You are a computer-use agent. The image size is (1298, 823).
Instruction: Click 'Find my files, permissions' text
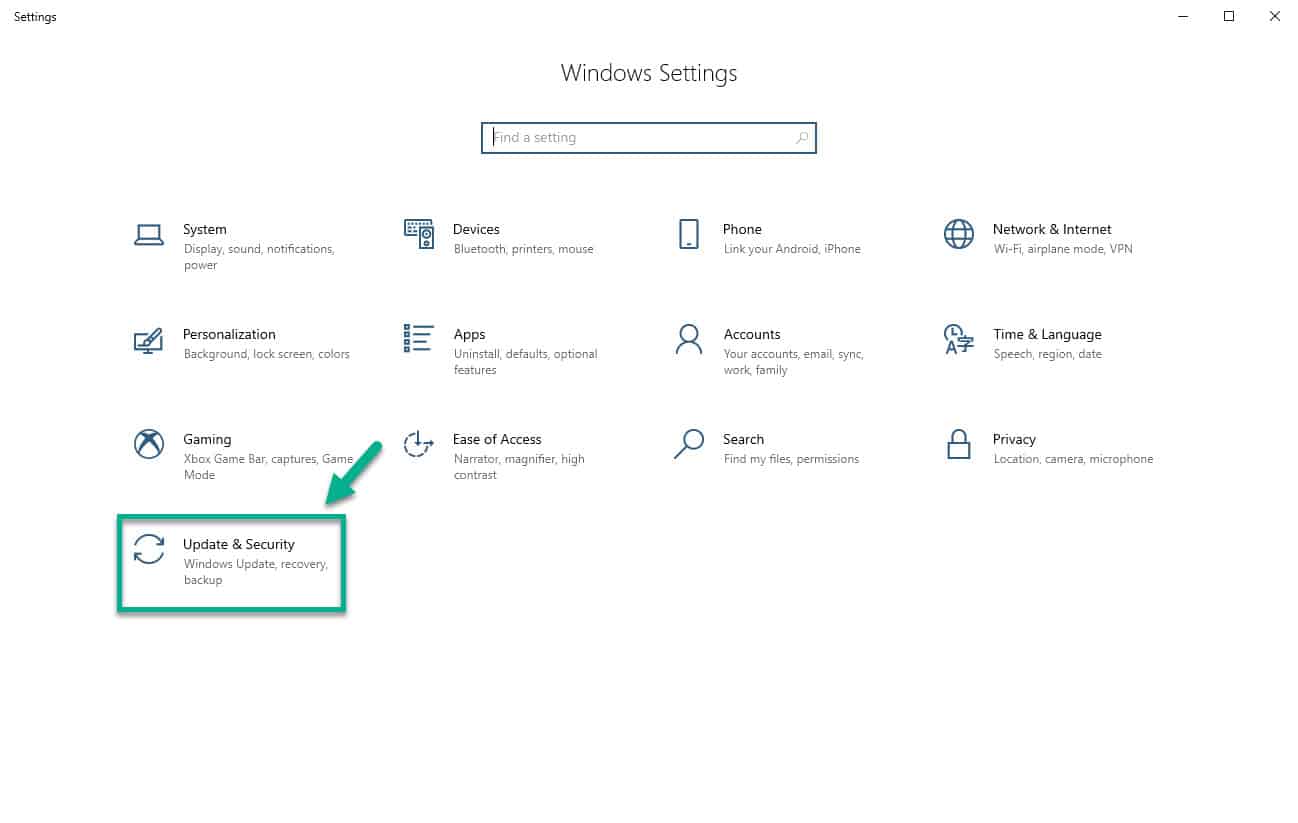point(791,459)
